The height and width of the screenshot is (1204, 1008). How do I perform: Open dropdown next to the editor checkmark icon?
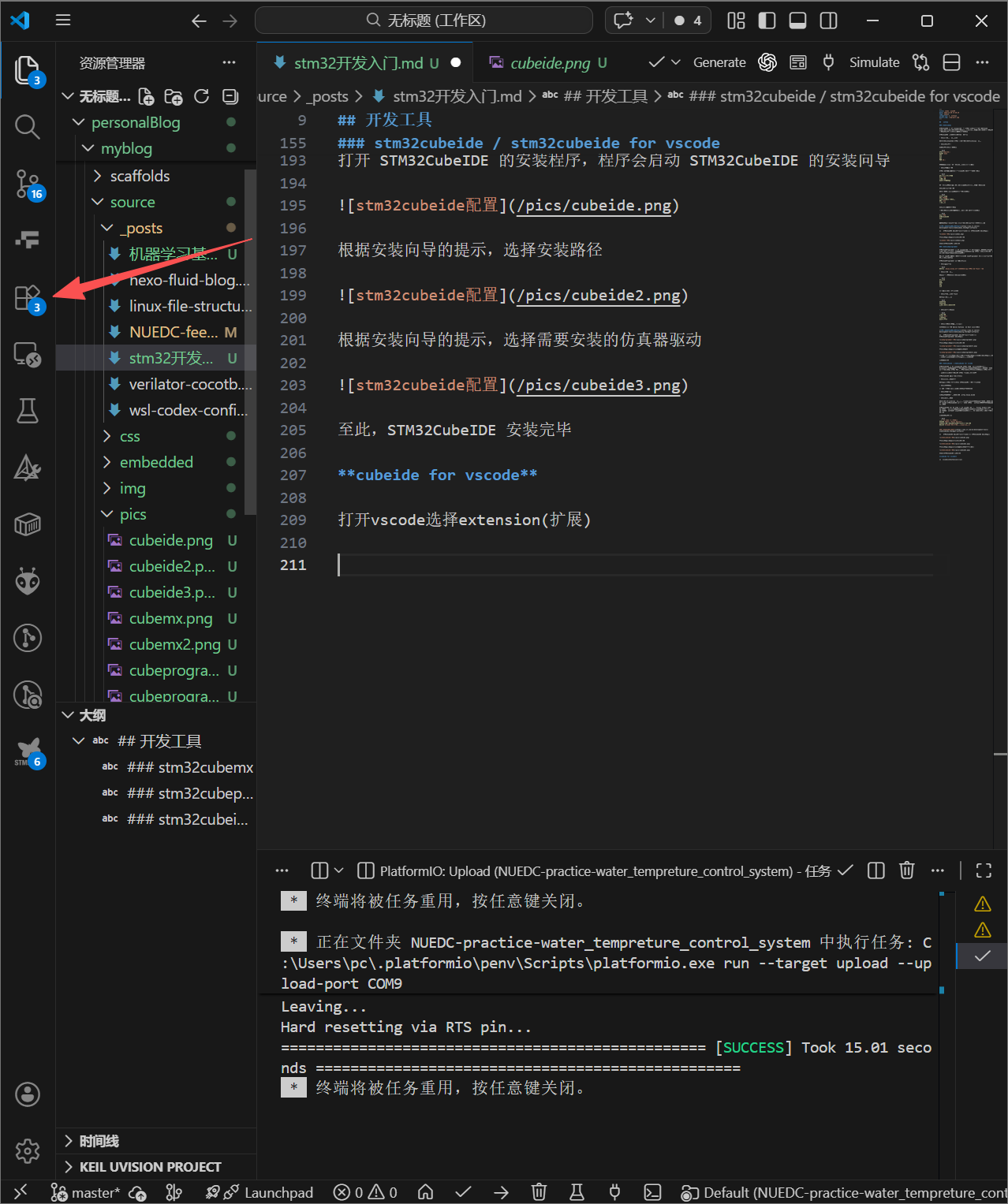(x=675, y=62)
